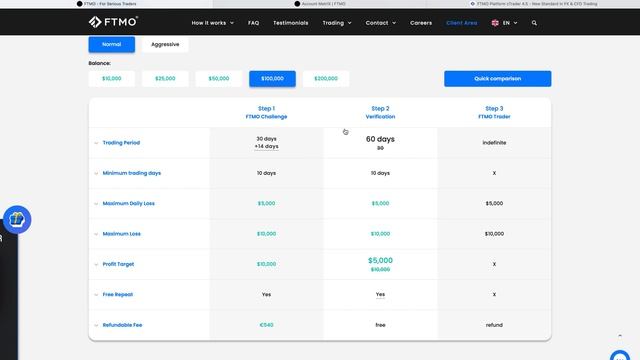Select the Aggressive risk mode
Viewport: 640px width, 360px height.
pyautogui.click(x=165, y=44)
